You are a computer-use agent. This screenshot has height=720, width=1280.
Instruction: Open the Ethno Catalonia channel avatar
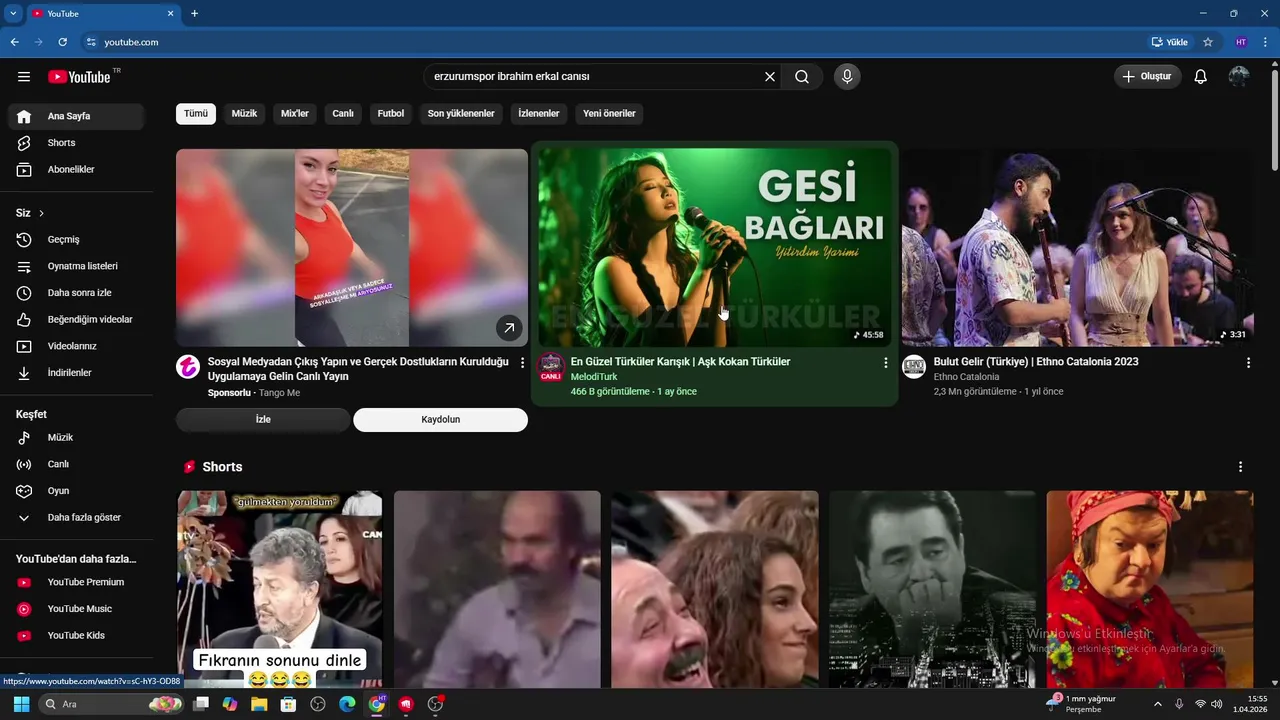(x=914, y=367)
